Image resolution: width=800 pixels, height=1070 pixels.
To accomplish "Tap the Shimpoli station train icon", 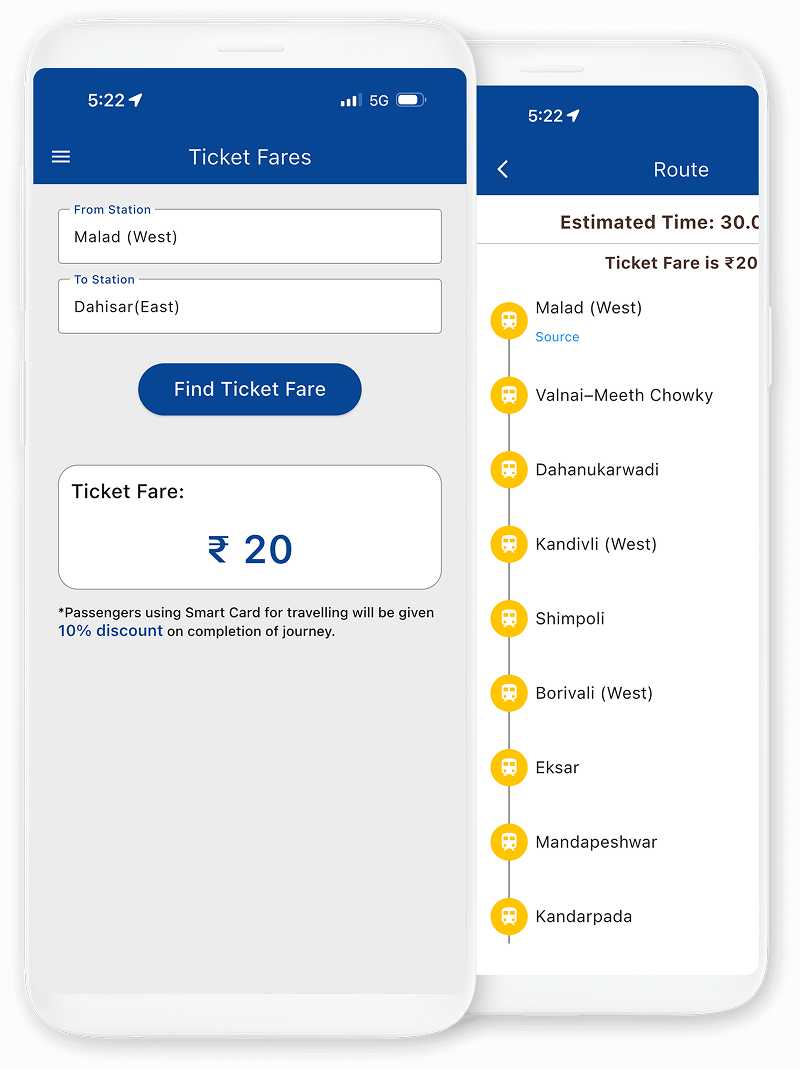I will point(509,618).
